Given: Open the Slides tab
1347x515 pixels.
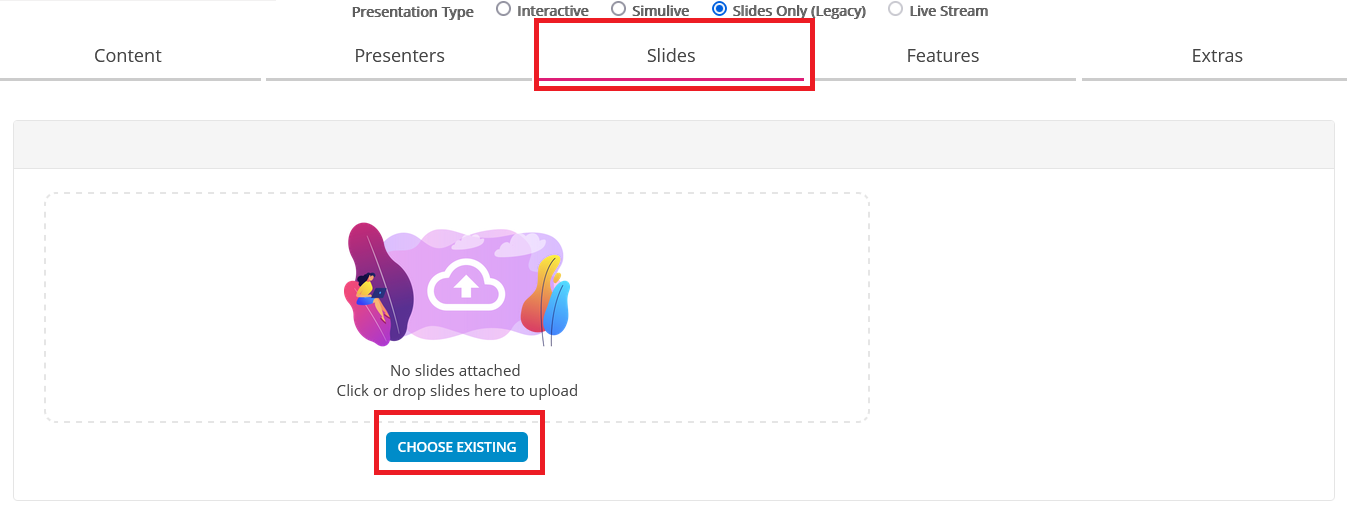Looking at the screenshot, I should pyautogui.click(x=671, y=56).
